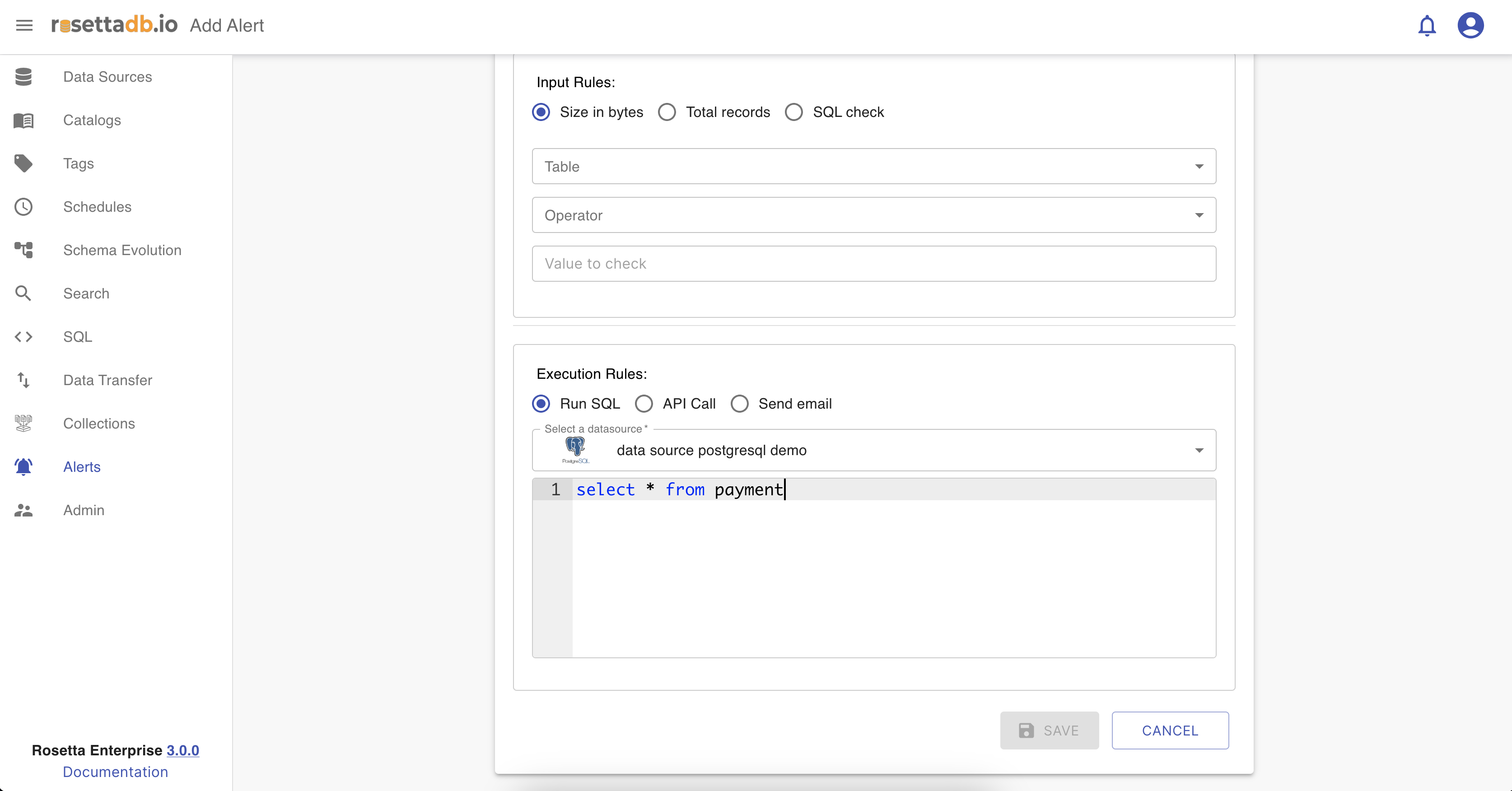1512x791 pixels.
Task: Click the notifications bell icon
Action: [1426, 26]
